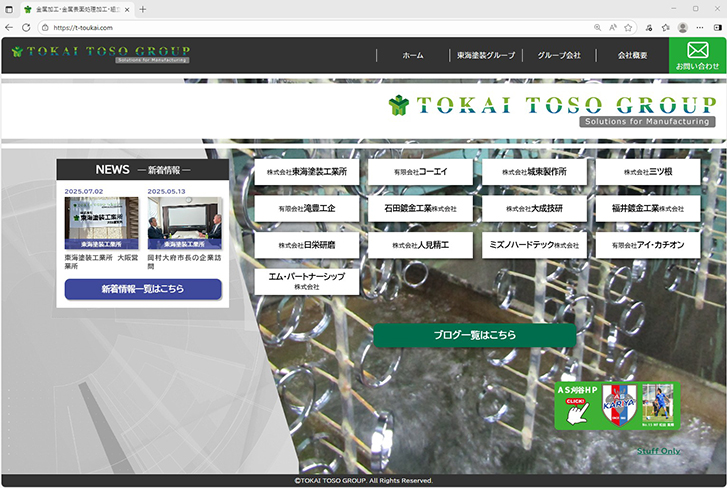Click the 新着情報一覧はこちら button
The image size is (727, 488).
143,289
